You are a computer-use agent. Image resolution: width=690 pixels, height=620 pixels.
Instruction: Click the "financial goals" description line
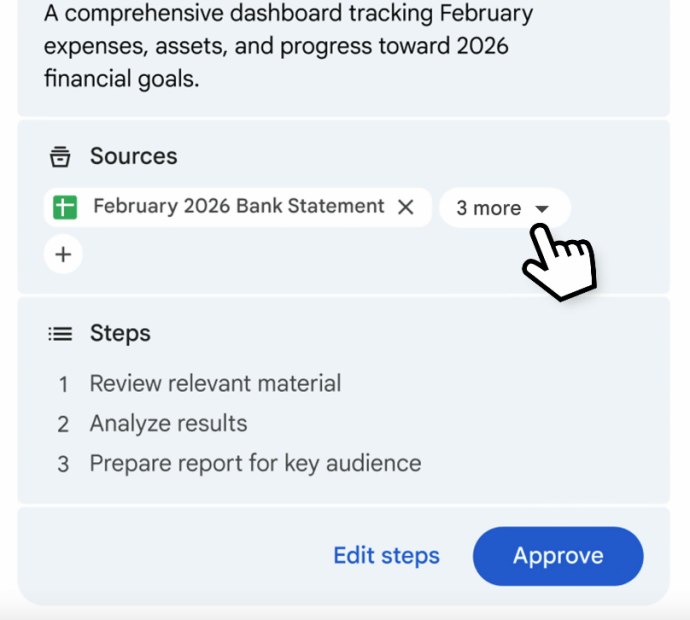[x=121, y=79]
